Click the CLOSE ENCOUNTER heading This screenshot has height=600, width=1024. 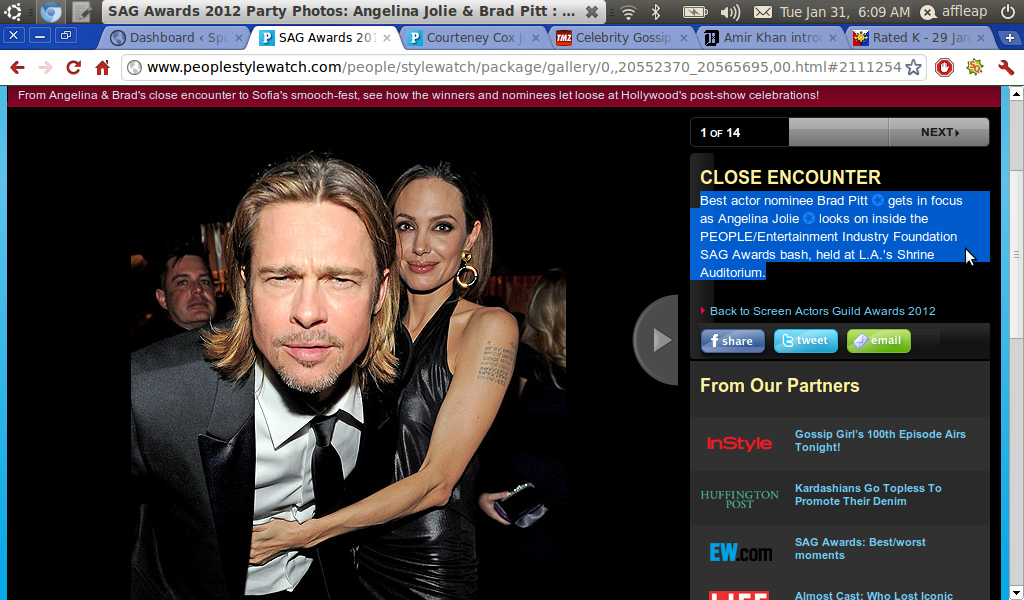pos(790,177)
